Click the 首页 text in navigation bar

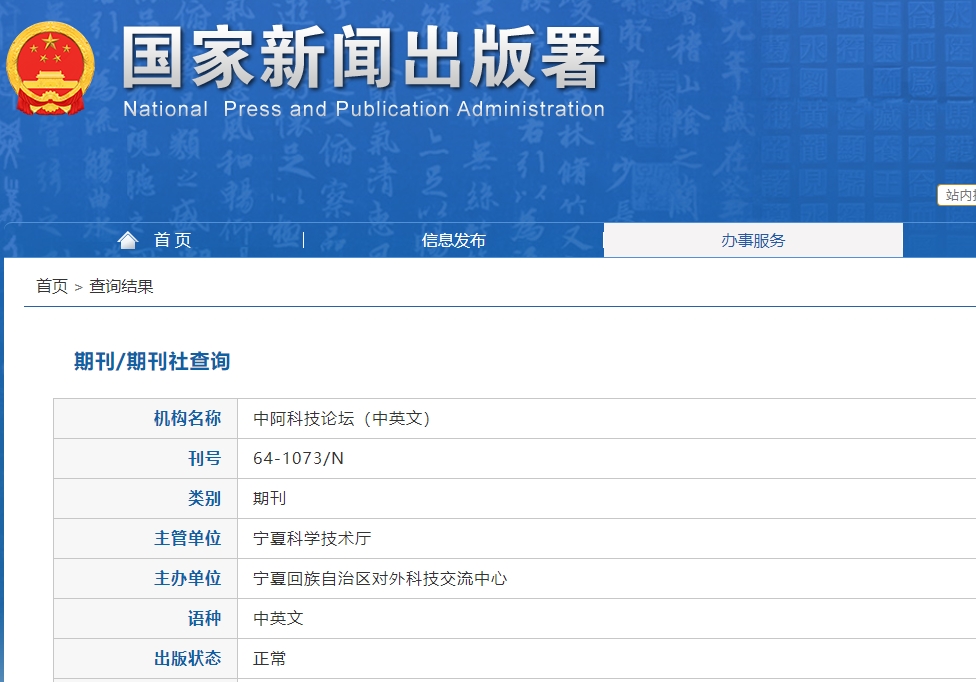click(x=172, y=240)
